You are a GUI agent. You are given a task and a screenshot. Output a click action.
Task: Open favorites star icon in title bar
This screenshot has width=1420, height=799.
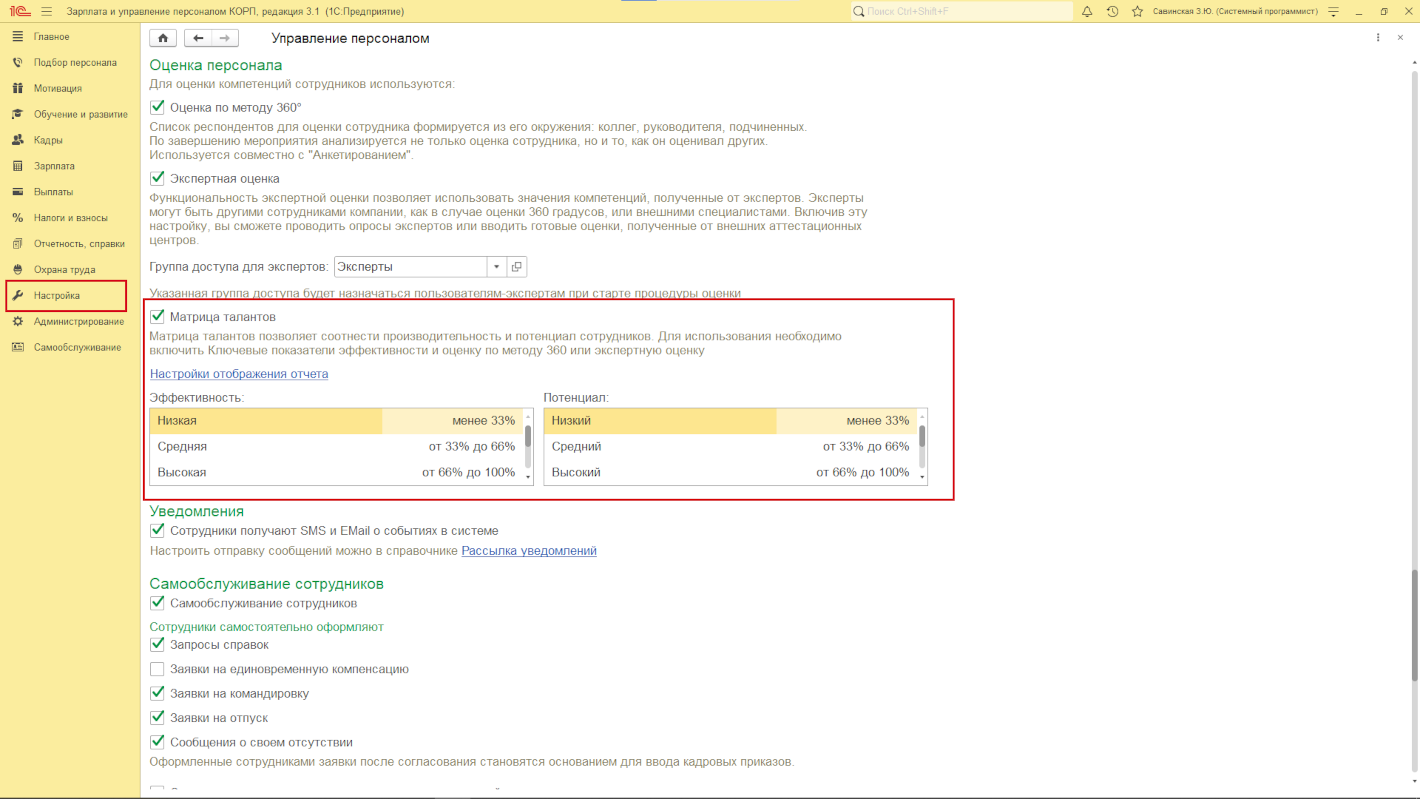[x=1137, y=12]
